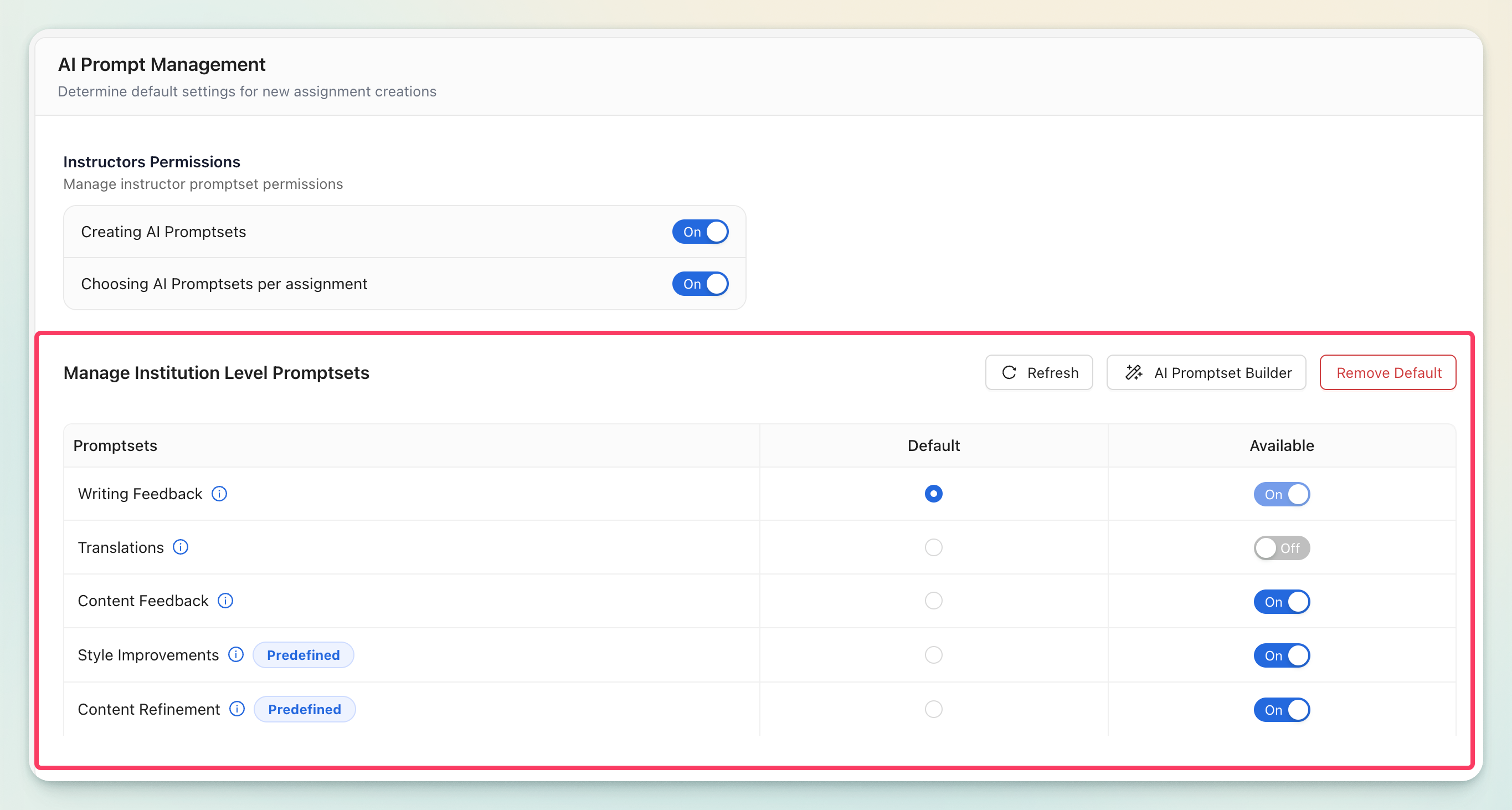Click the Refresh button
The height and width of the screenshot is (810, 1512).
[1039, 372]
